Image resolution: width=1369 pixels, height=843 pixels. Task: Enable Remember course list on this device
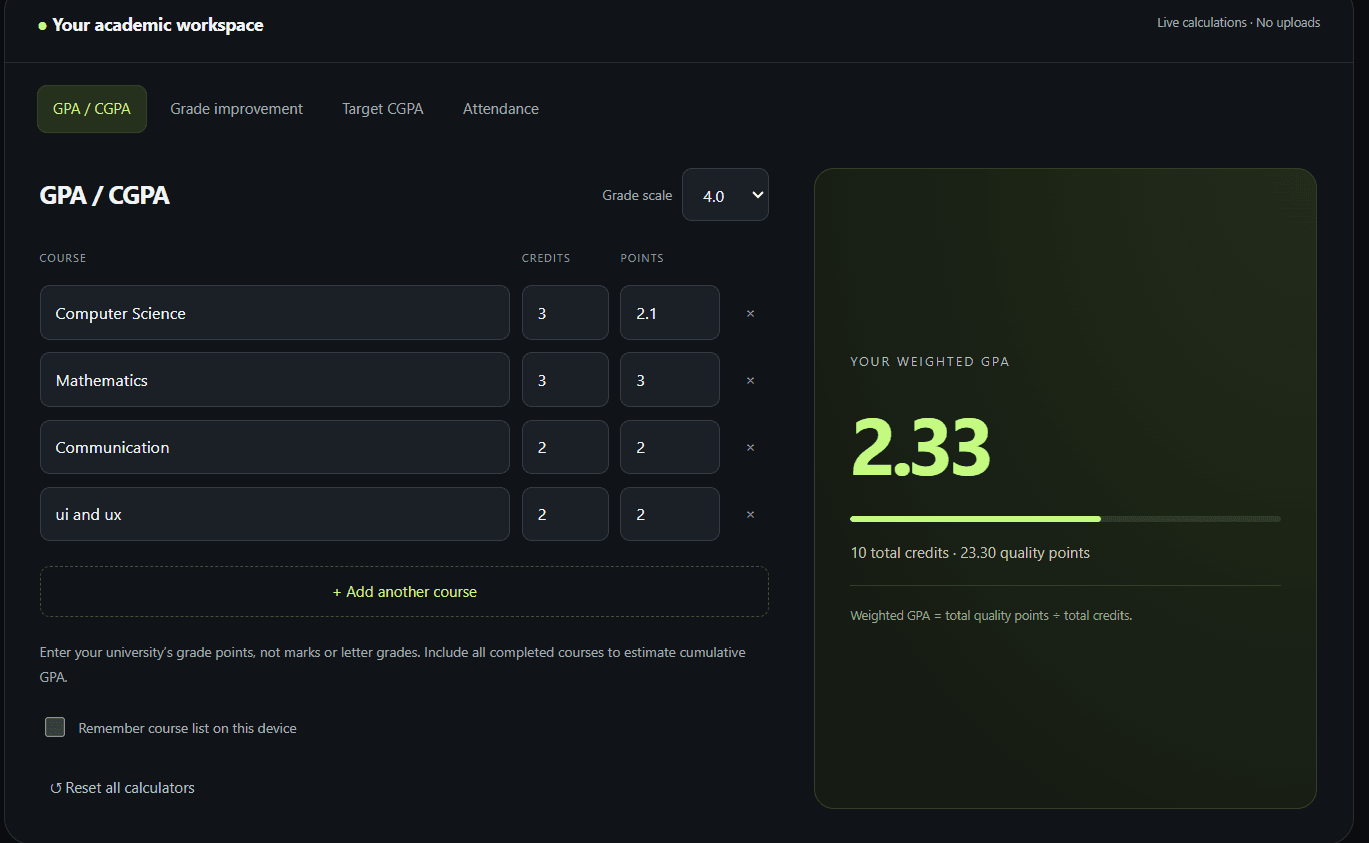(55, 727)
